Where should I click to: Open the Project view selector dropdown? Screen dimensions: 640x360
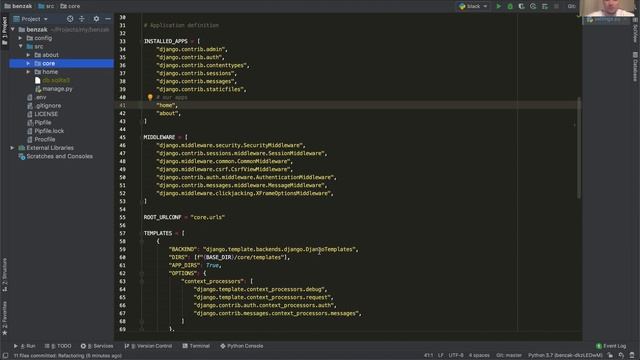(x=31, y=19)
